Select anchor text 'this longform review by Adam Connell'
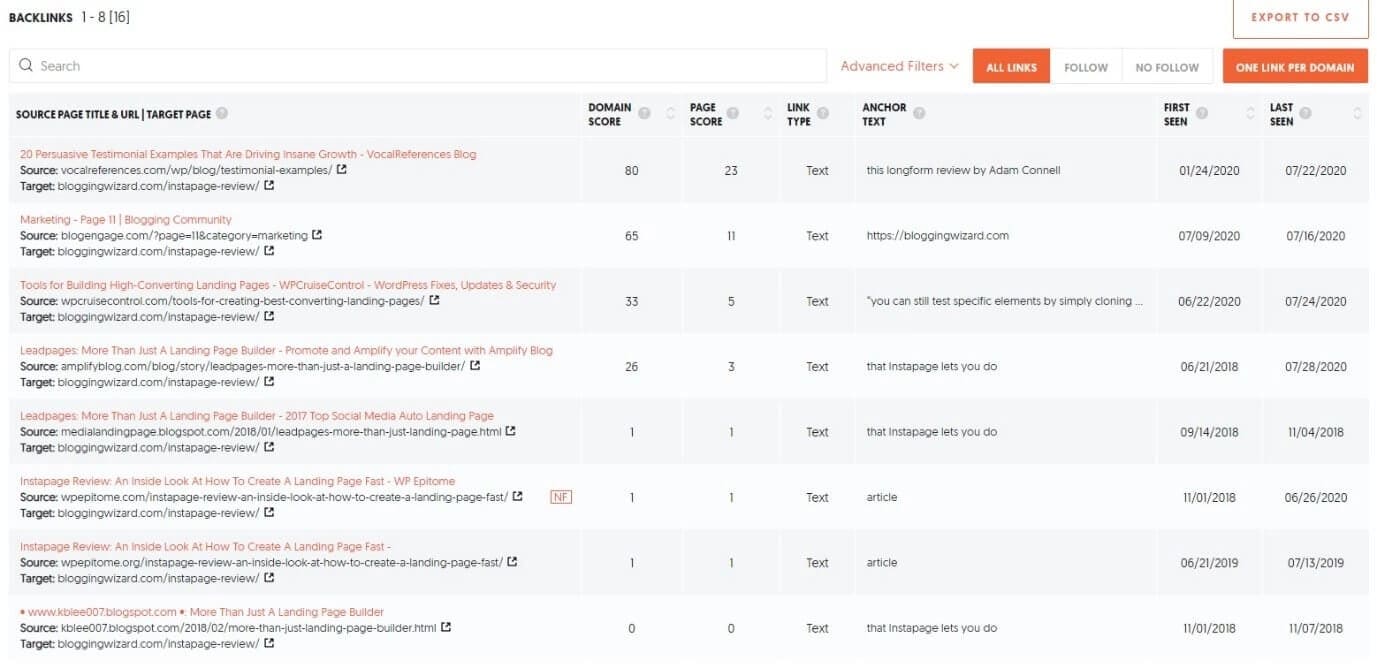 963,170
